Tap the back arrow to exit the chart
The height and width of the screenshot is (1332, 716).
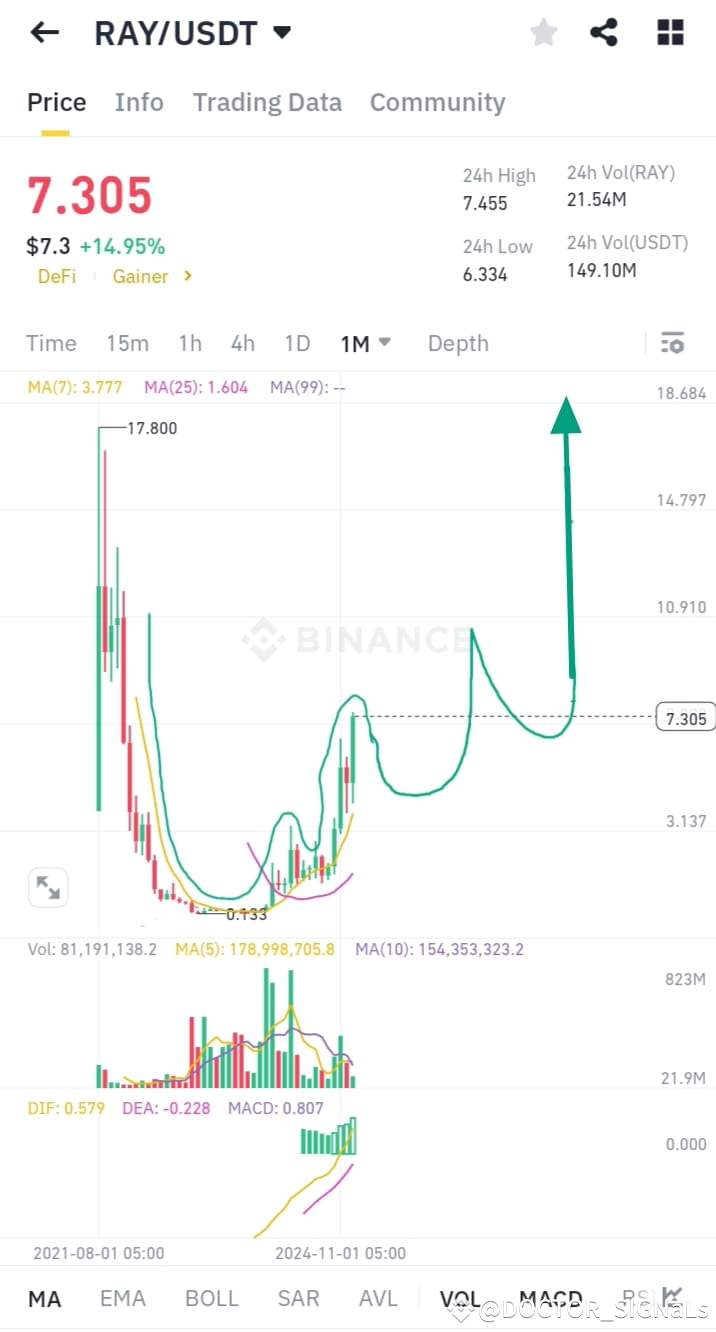click(x=43, y=31)
